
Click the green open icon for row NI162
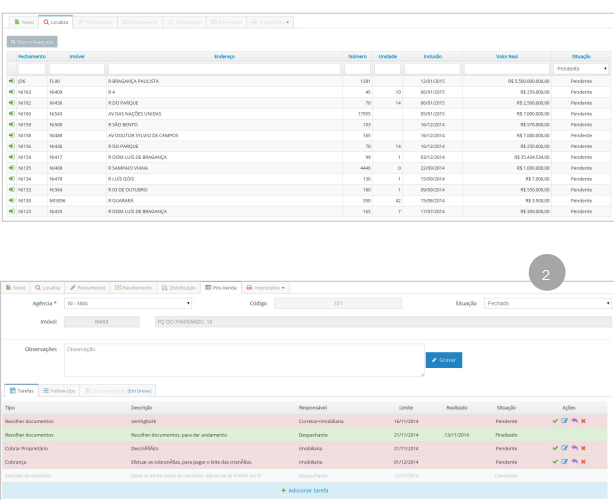click(x=11, y=103)
